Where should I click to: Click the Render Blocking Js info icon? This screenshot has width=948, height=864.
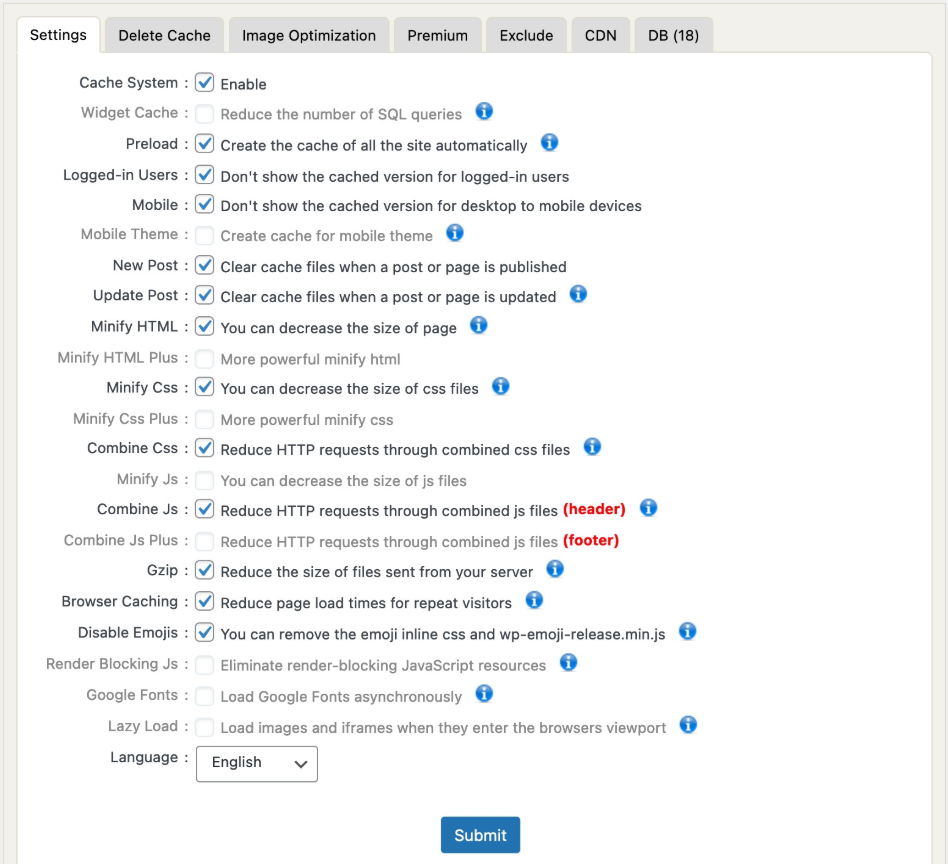[567, 662]
